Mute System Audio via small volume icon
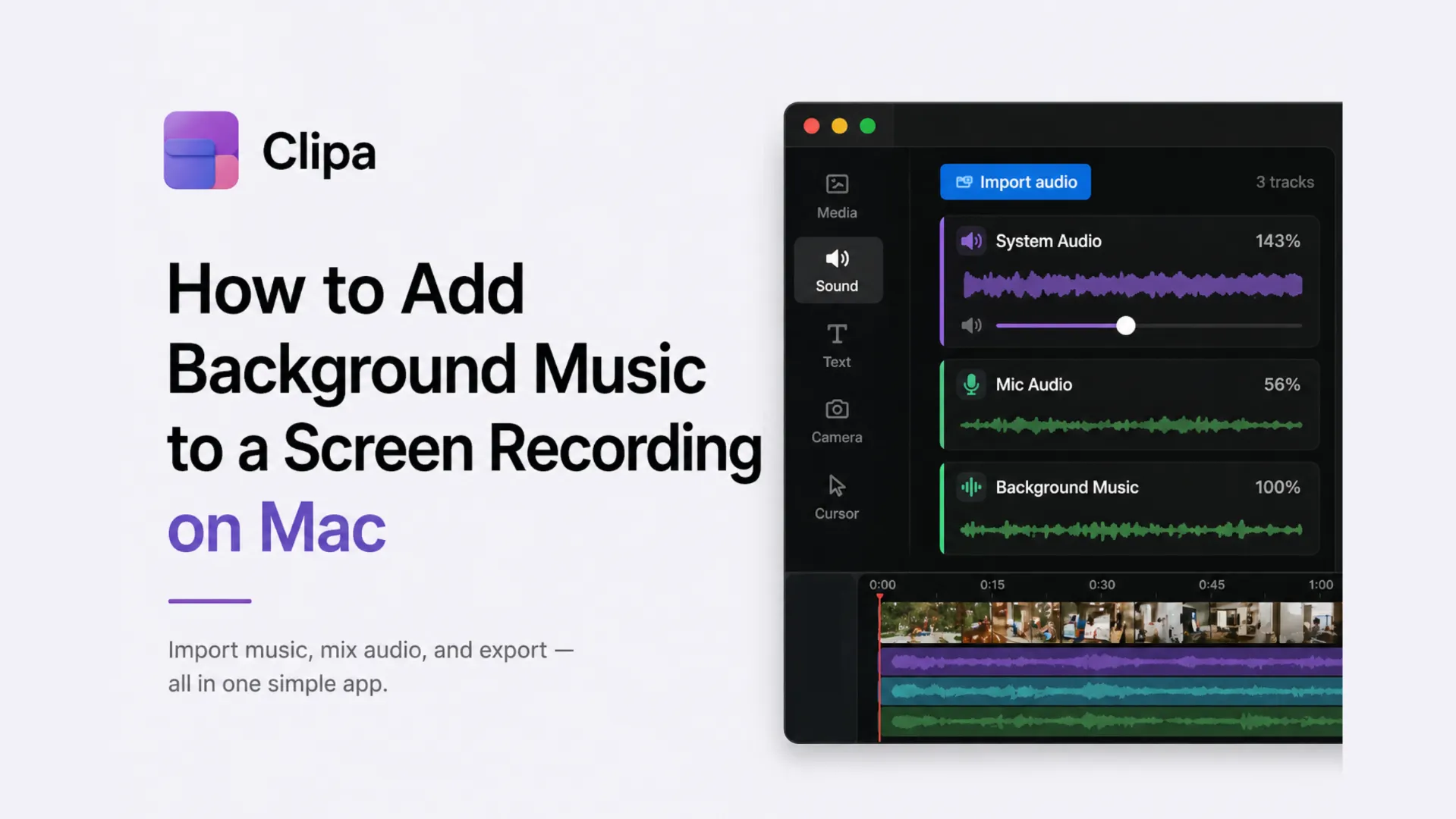The image size is (1456, 819). 971,326
